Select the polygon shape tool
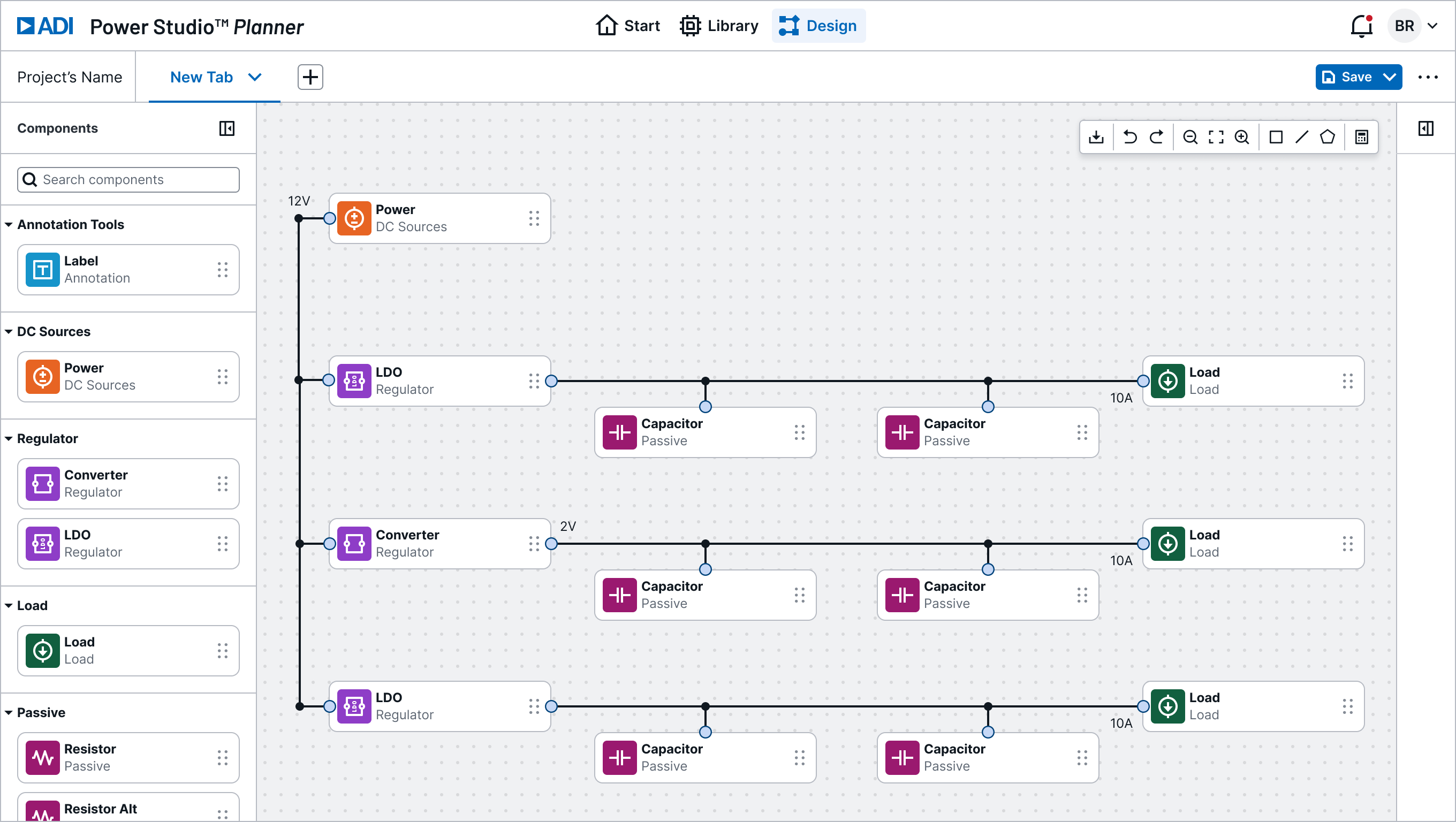This screenshot has height=822, width=1456. (x=1327, y=138)
